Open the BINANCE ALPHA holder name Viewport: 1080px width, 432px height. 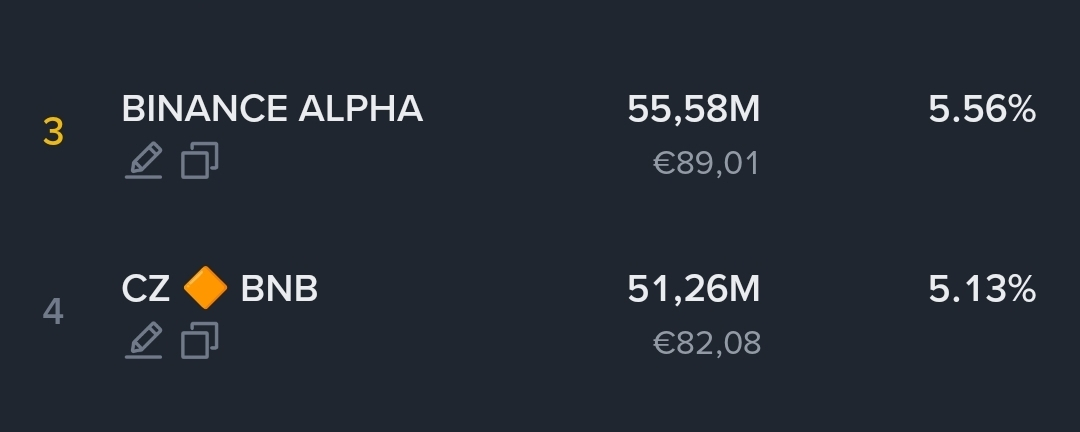point(272,109)
